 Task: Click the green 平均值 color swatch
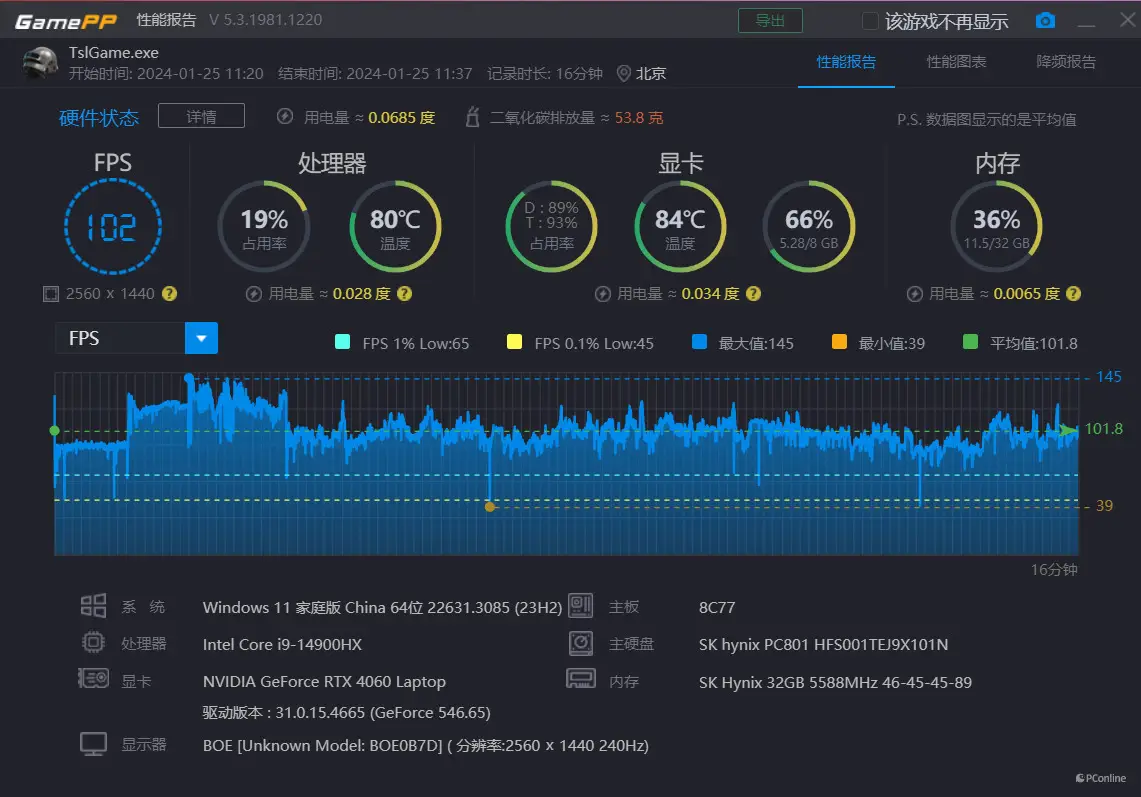coord(970,343)
